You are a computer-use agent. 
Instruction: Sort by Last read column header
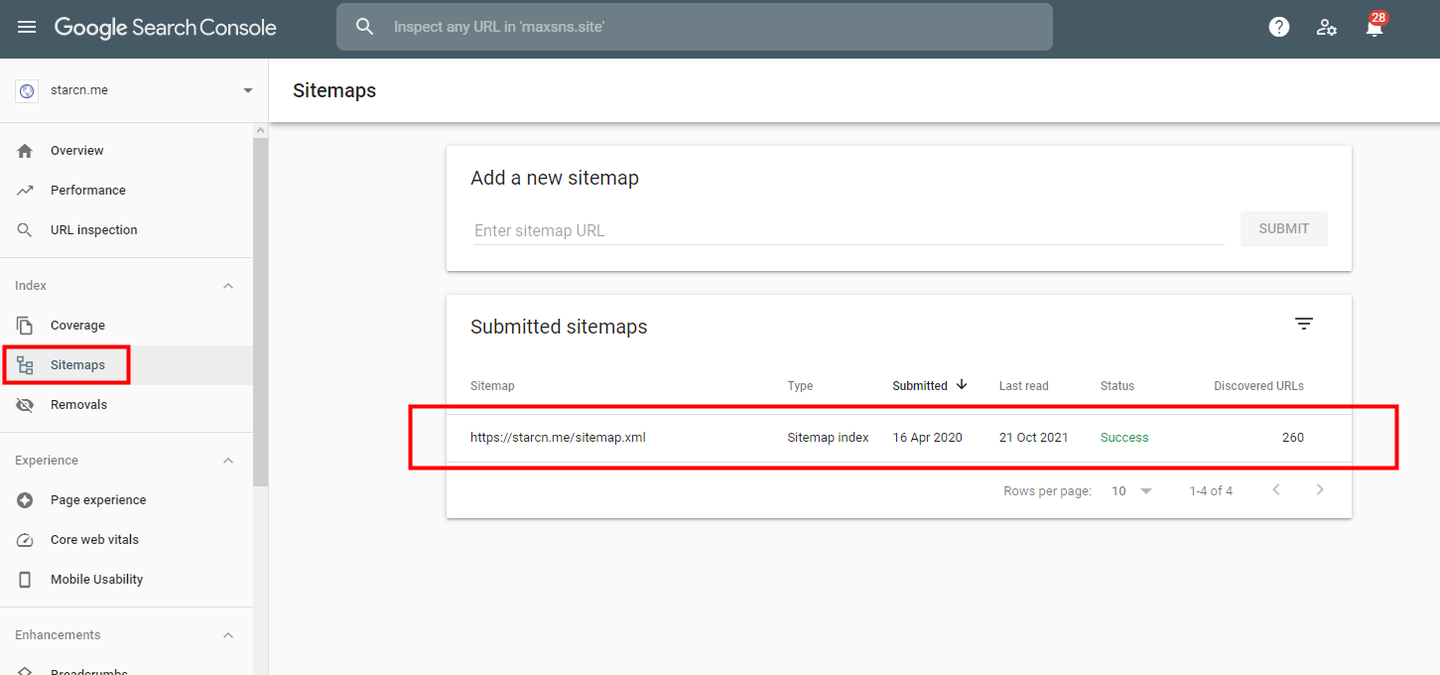tap(1024, 386)
